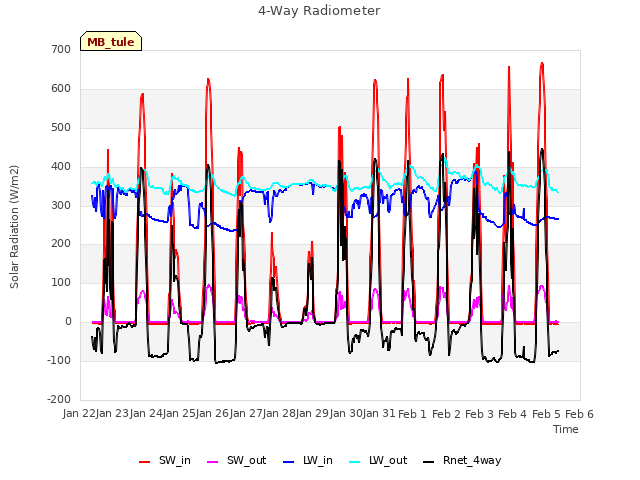640x480 pixels.
Task: Click the 300 y-axis tick label
Action: click(61, 205)
